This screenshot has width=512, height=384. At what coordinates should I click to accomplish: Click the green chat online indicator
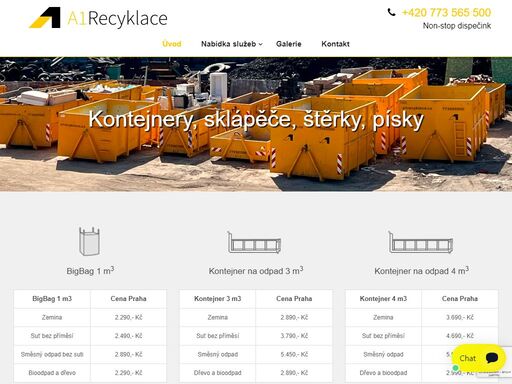[456, 368]
